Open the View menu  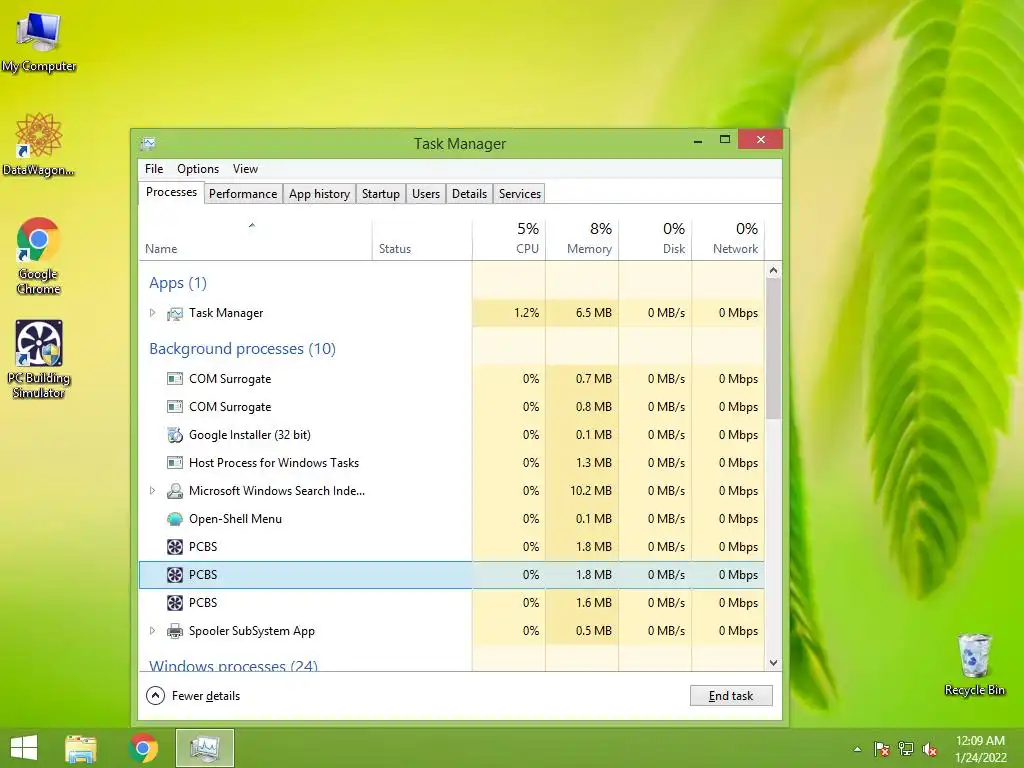[x=246, y=168]
